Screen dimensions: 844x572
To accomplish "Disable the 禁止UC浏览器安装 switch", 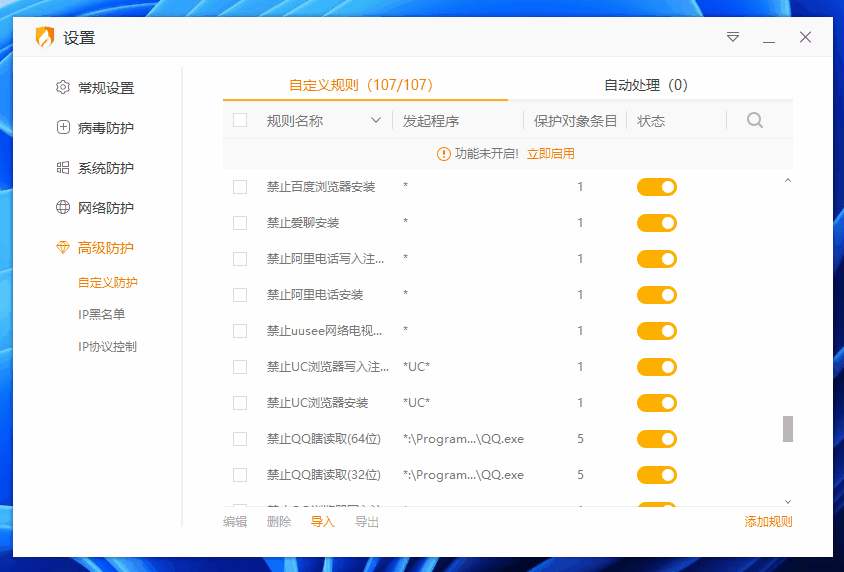I will [657, 403].
